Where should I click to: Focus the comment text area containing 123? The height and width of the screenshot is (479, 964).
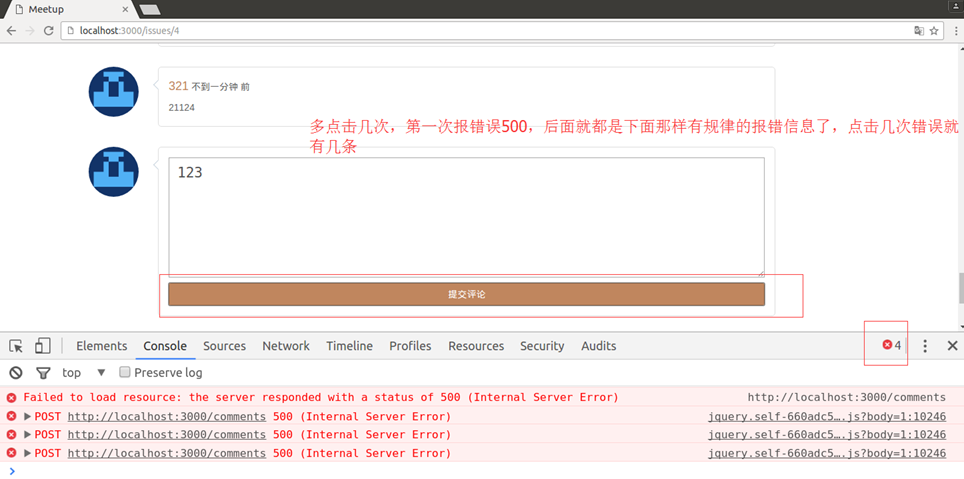[467, 217]
